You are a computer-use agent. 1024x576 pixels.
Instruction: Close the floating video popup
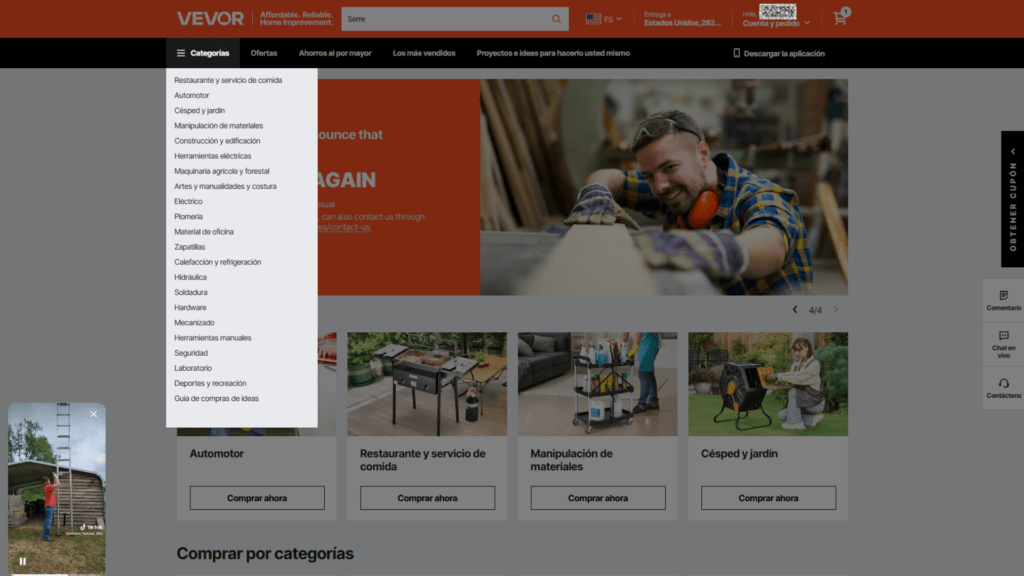point(93,414)
